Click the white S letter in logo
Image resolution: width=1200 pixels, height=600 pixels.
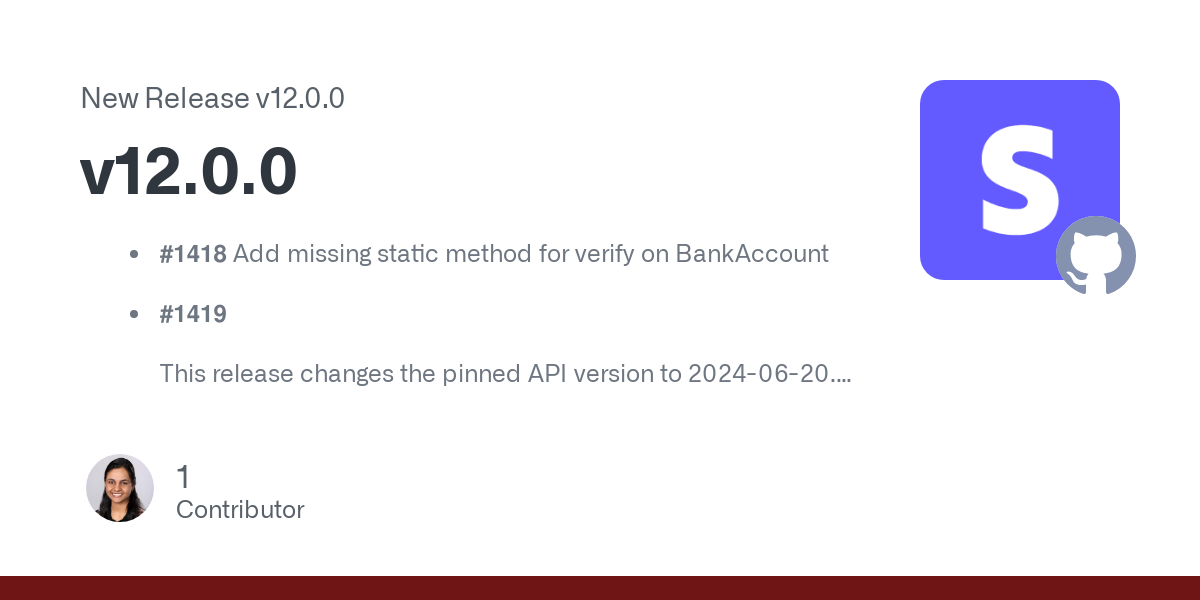point(1018,180)
